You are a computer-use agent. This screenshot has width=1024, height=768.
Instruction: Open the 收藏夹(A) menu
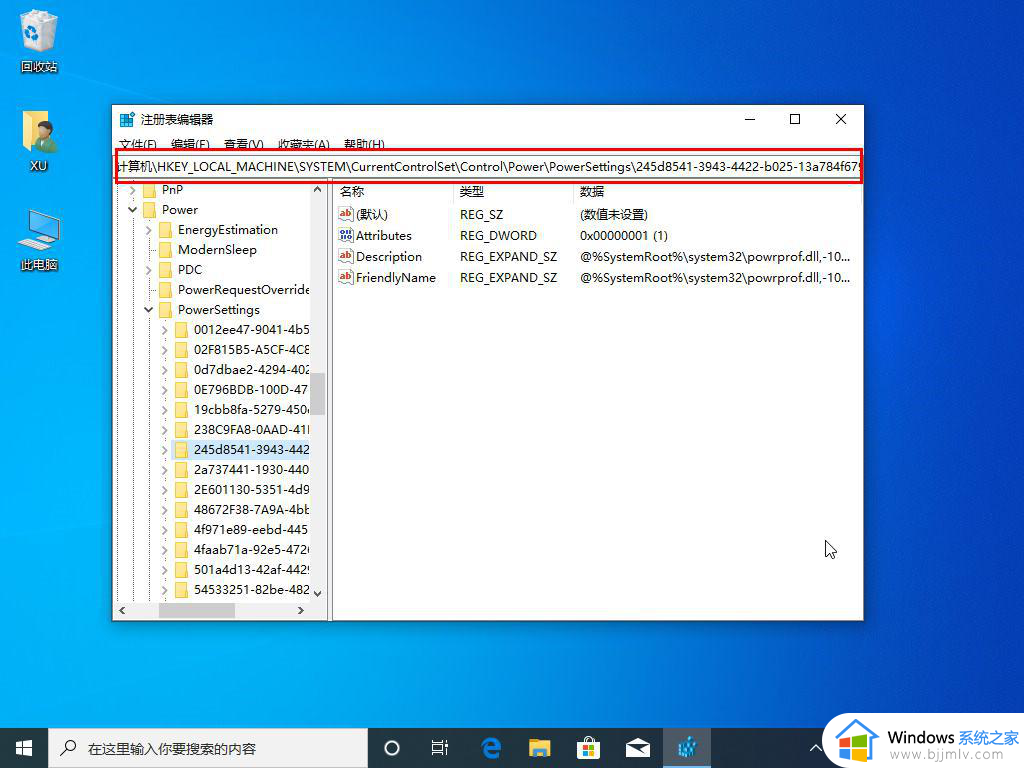(304, 144)
